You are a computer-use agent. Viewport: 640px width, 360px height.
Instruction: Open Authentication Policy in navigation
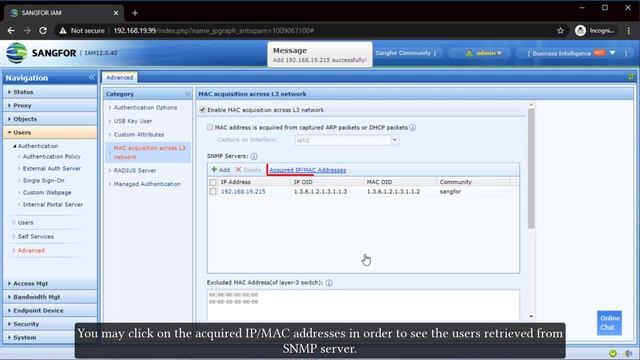51,156
